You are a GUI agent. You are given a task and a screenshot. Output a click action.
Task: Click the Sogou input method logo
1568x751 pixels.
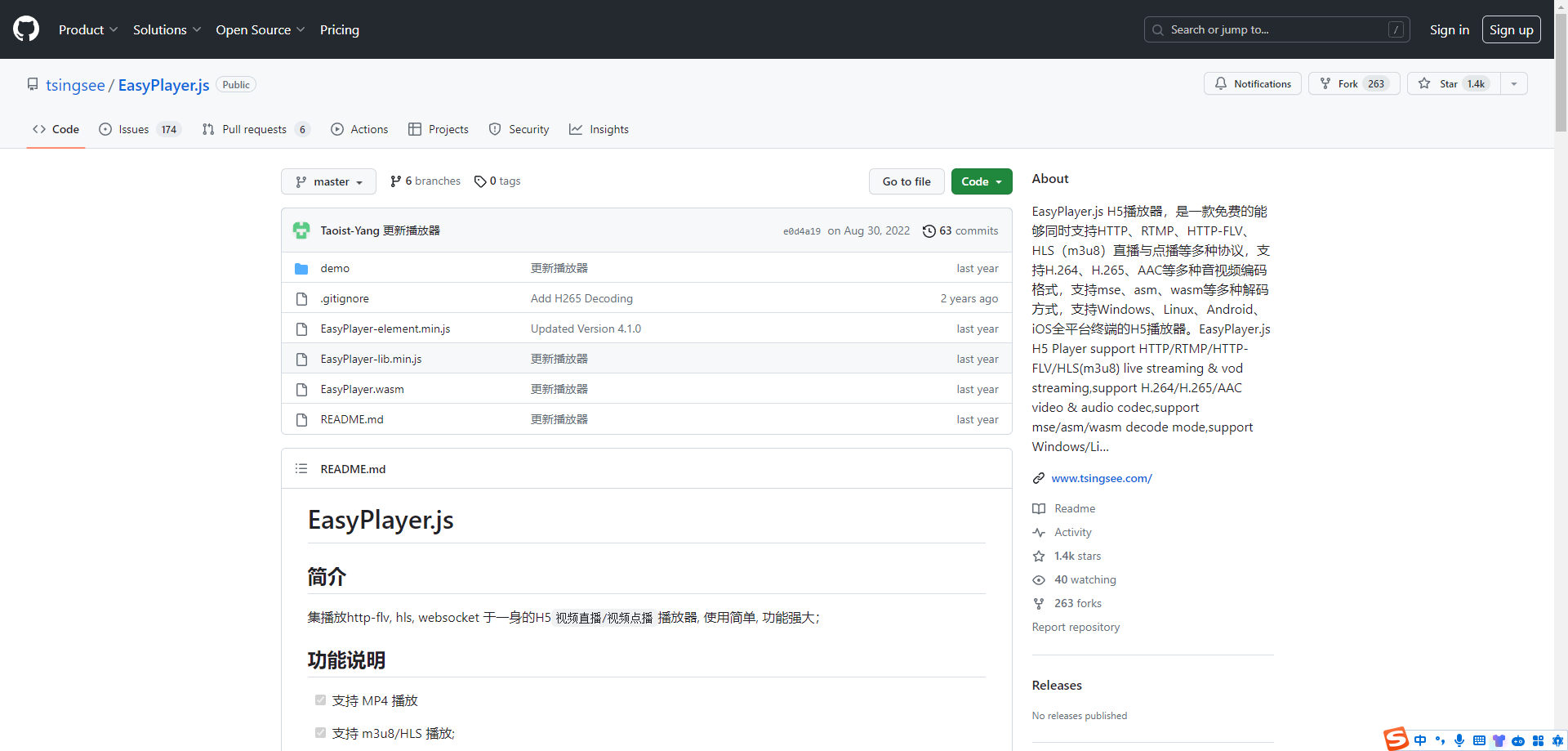click(x=1396, y=739)
